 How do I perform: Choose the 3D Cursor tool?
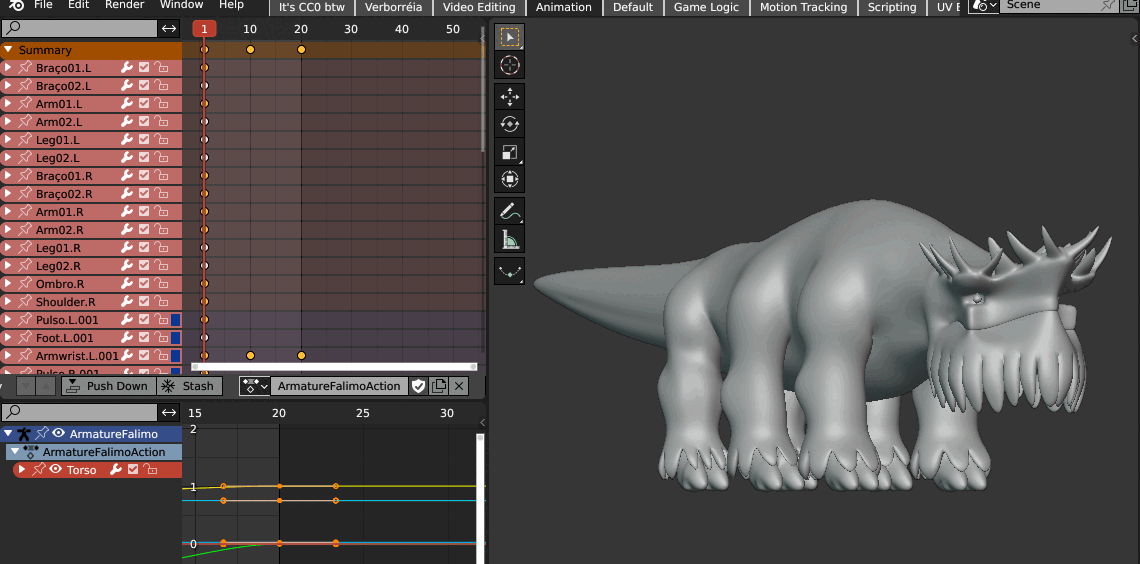pos(510,65)
